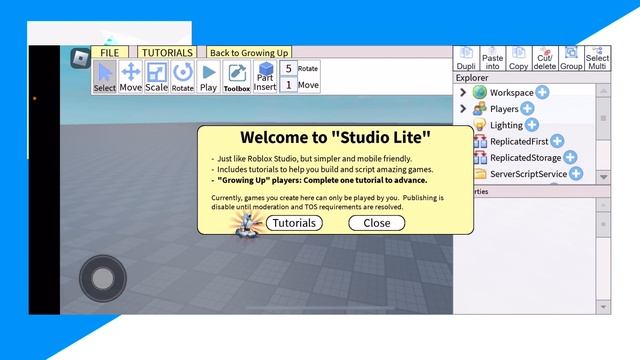Click the Explorer scrollbar up arrow
The height and width of the screenshot is (360, 640).
click(x=603, y=91)
